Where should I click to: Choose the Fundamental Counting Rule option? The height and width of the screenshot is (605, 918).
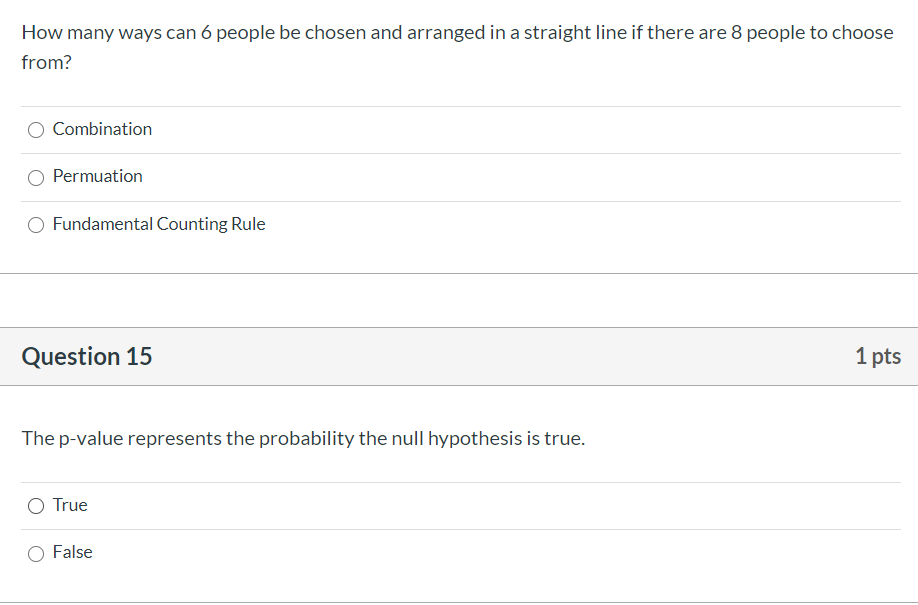36,224
